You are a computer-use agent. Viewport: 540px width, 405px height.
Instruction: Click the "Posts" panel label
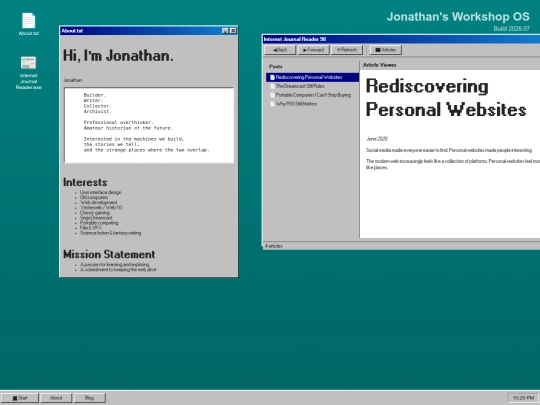click(x=276, y=66)
